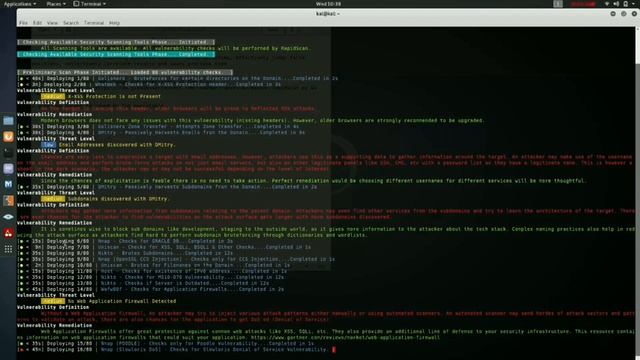
Task: Click the power/lock icon in top bar
Action: [x=625, y=4]
